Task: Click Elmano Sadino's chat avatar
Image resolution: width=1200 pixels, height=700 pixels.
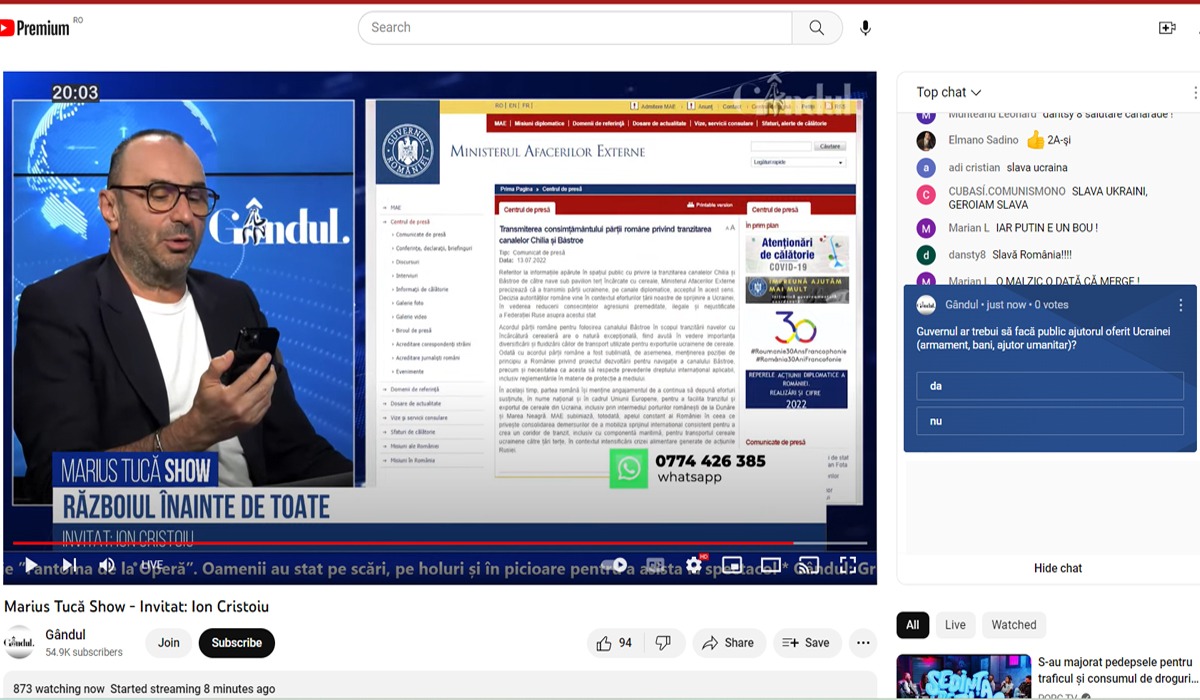Action: [927, 140]
